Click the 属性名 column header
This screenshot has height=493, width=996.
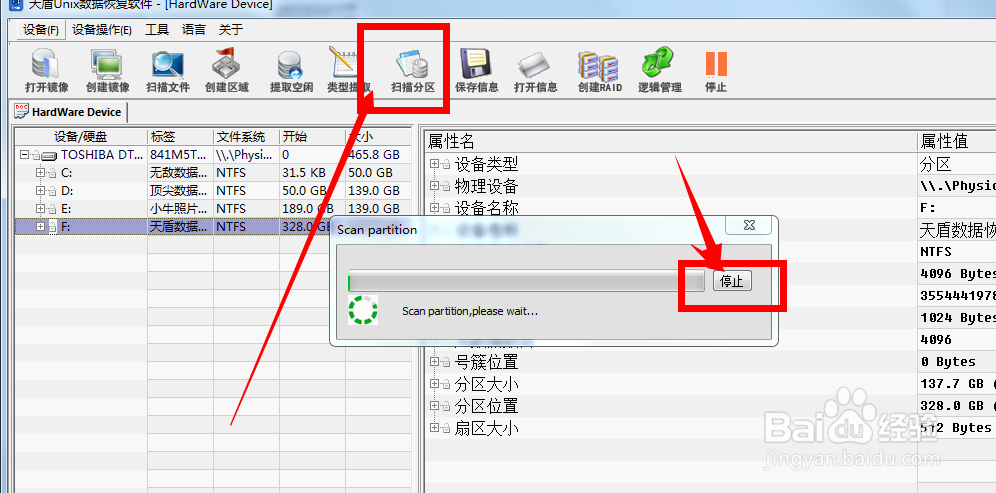pos(670,140)
